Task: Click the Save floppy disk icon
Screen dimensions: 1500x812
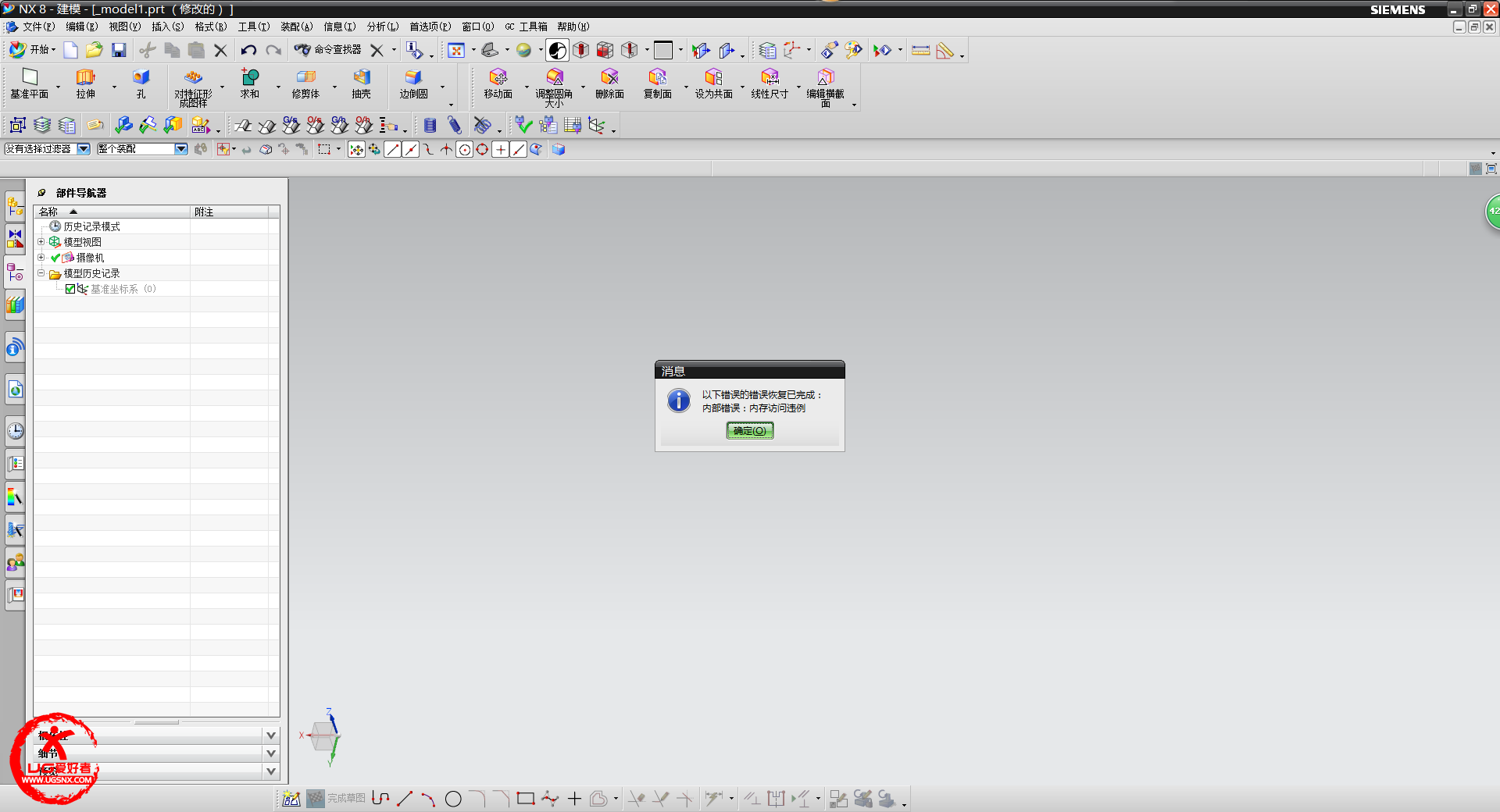Action: (119, 50)
